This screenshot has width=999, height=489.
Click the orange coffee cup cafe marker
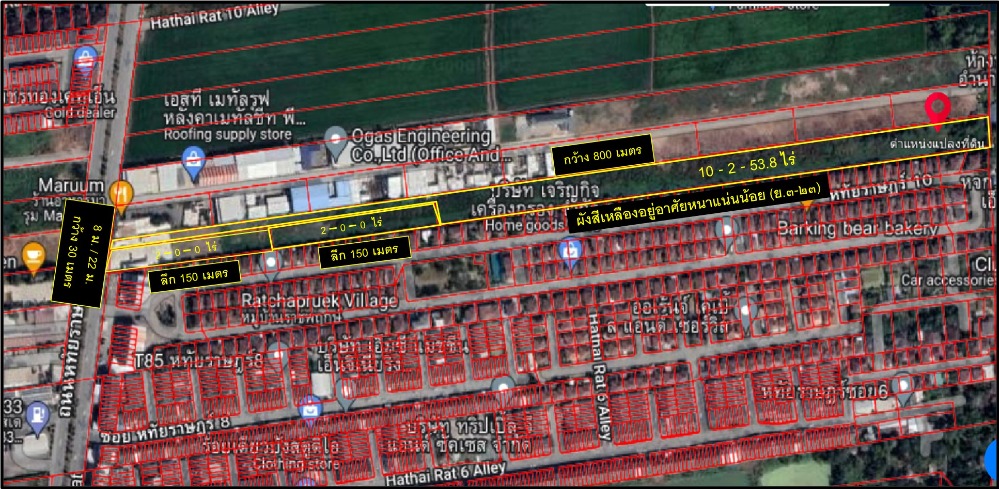[33, 255]
